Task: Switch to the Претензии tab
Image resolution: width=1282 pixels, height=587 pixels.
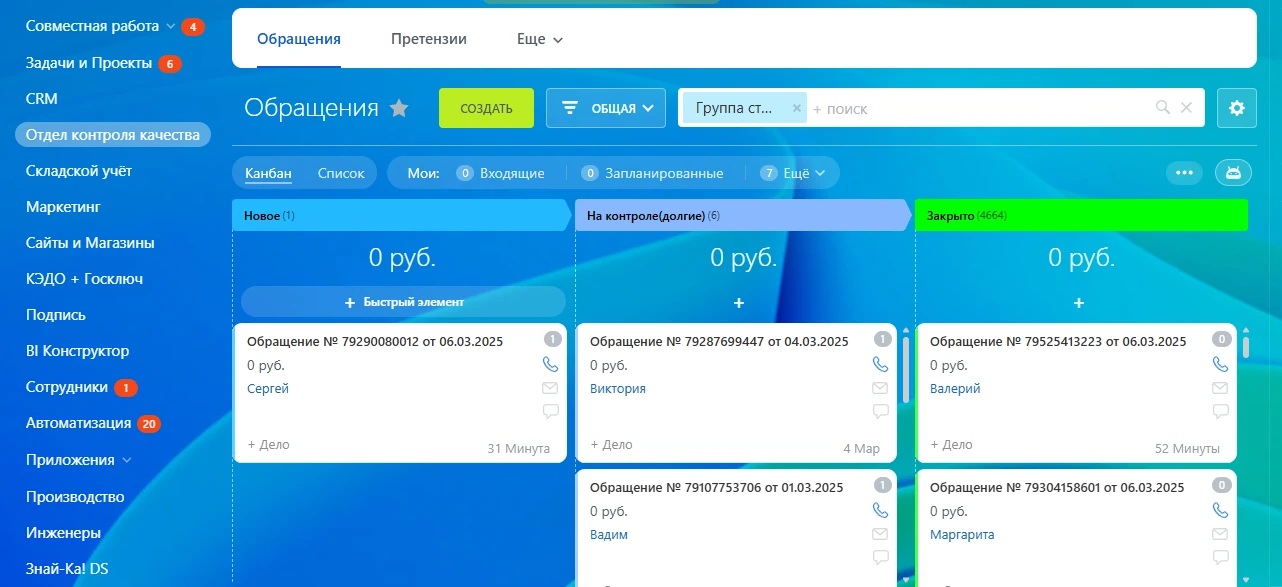Action: point(429,40)
